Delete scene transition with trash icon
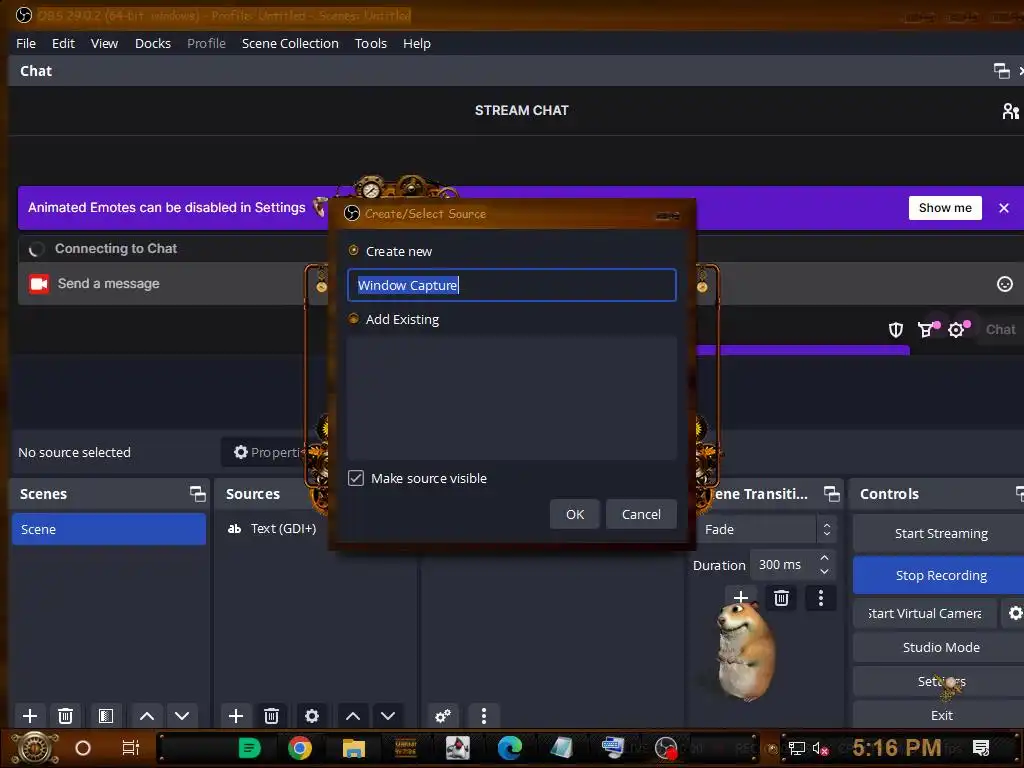The image size is (1024, 768). tap(781, 598)
